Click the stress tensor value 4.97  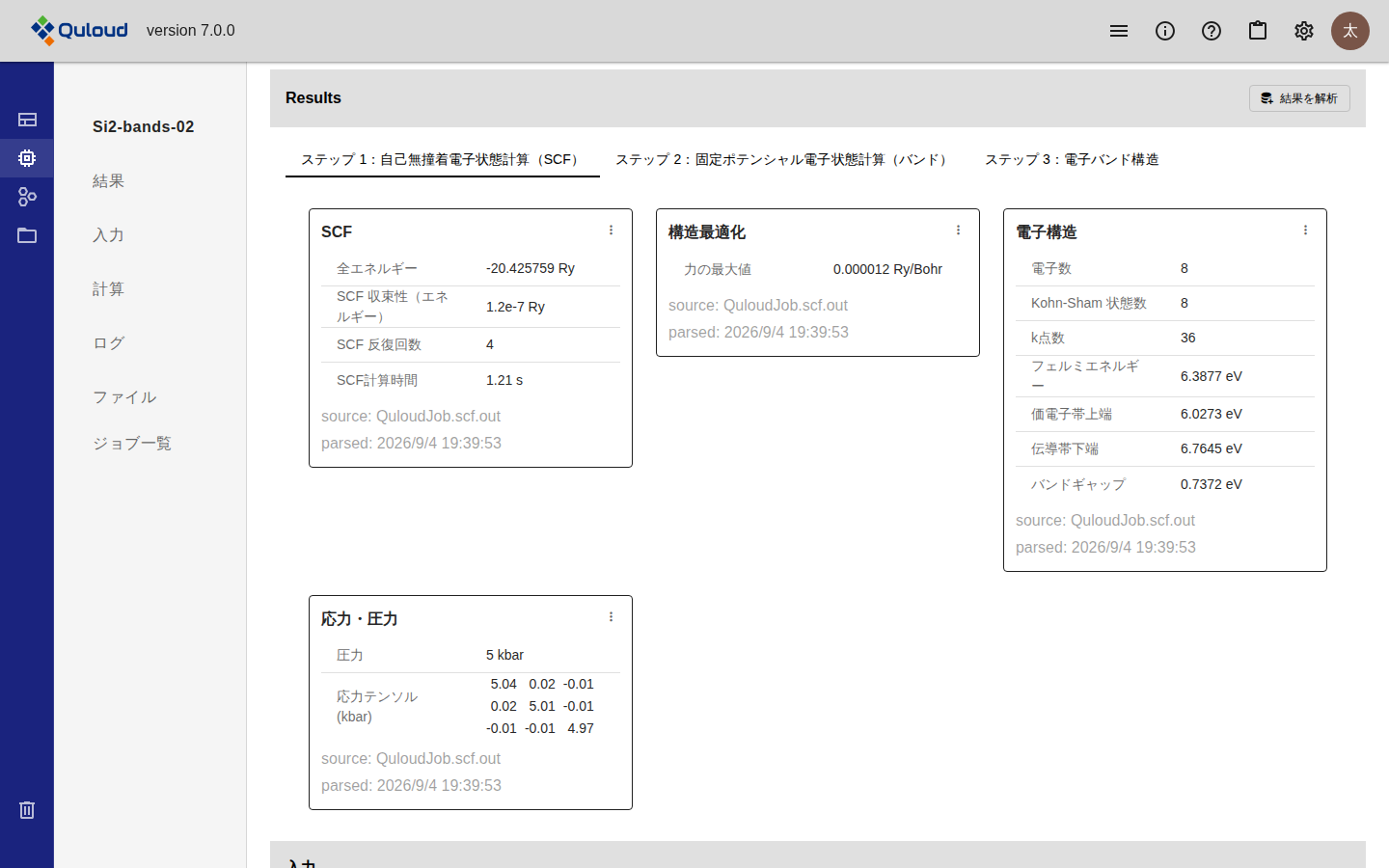[x=581, y=728]
